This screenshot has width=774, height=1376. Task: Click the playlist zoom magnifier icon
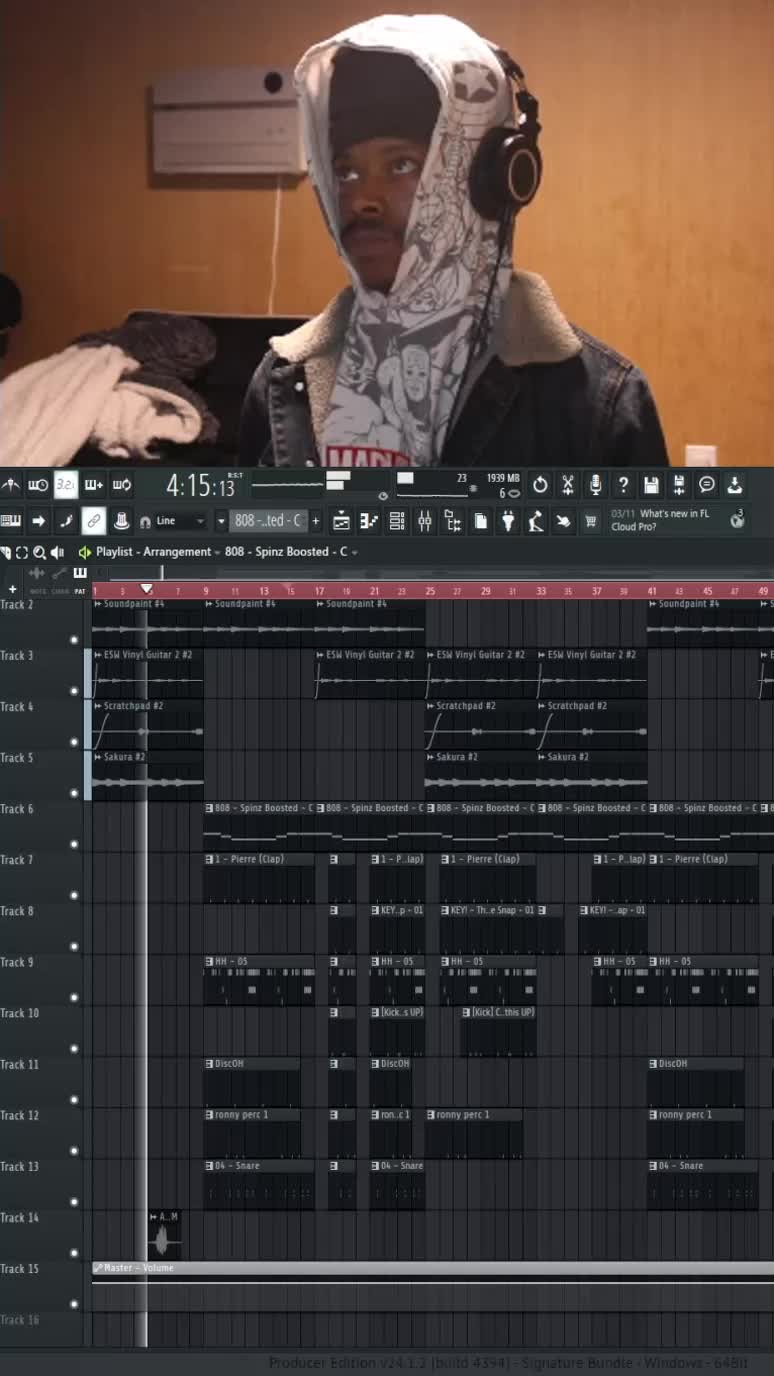(39, 552)
